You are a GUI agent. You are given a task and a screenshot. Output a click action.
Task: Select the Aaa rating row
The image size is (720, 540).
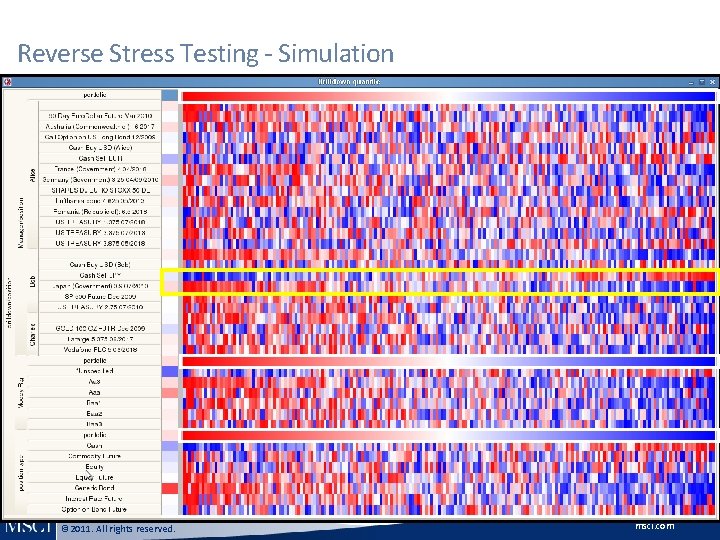click(94, 392)
